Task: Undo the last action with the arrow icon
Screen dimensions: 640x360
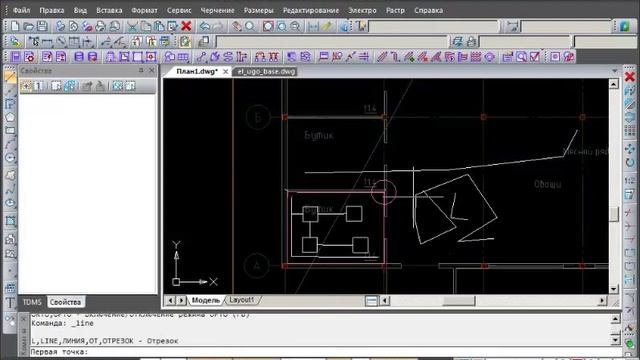Action: [x=205, y=26]
